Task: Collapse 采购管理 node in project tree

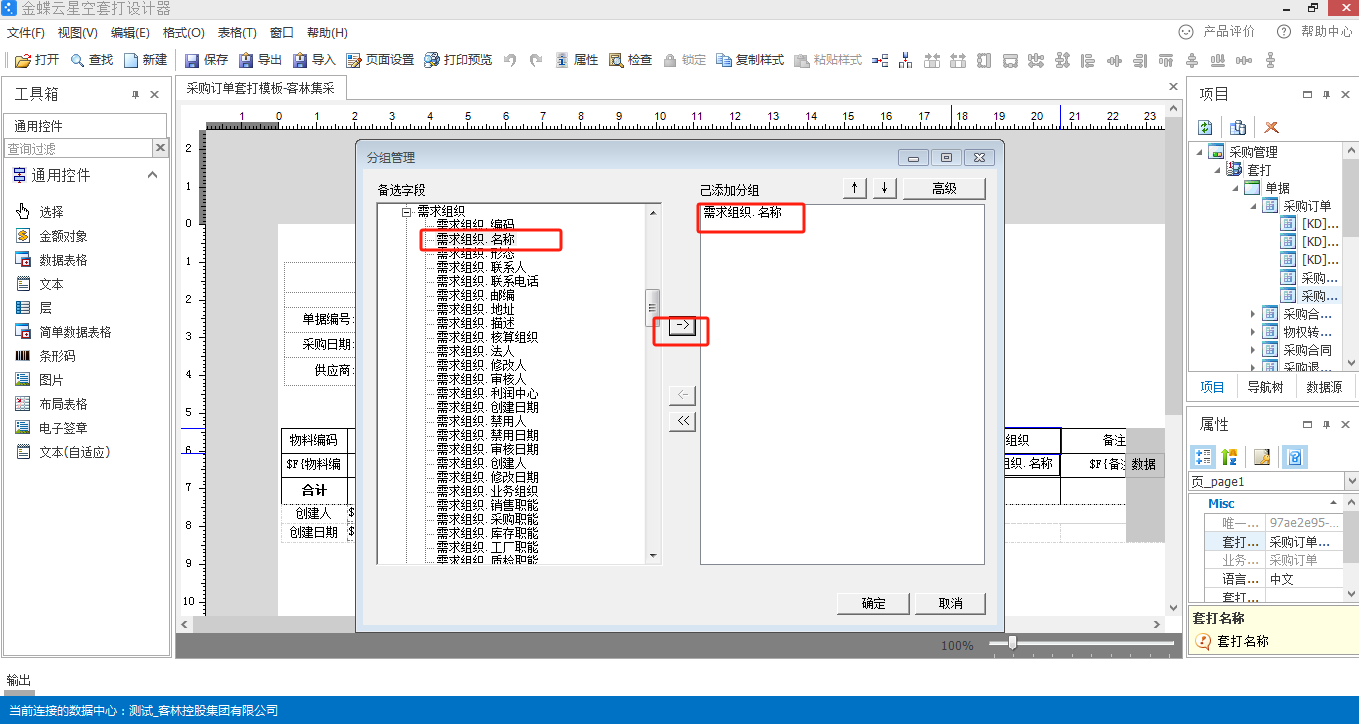Action: [x=1199, y=152]
